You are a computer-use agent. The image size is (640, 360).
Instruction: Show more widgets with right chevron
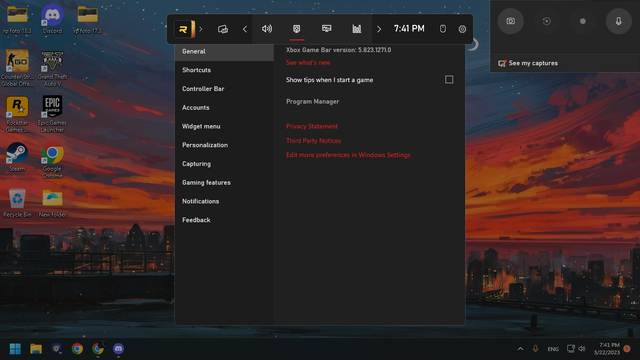[x=379, y=29]
